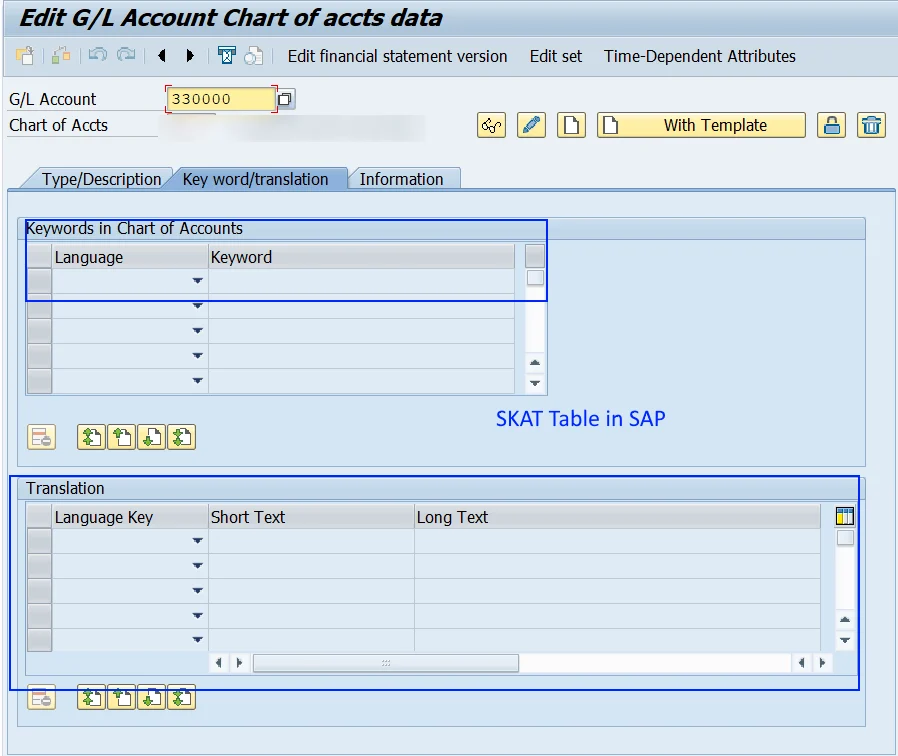Click Edit financial statement version
The height and width of the screenshot is (756, 898).
coord(397,56)
